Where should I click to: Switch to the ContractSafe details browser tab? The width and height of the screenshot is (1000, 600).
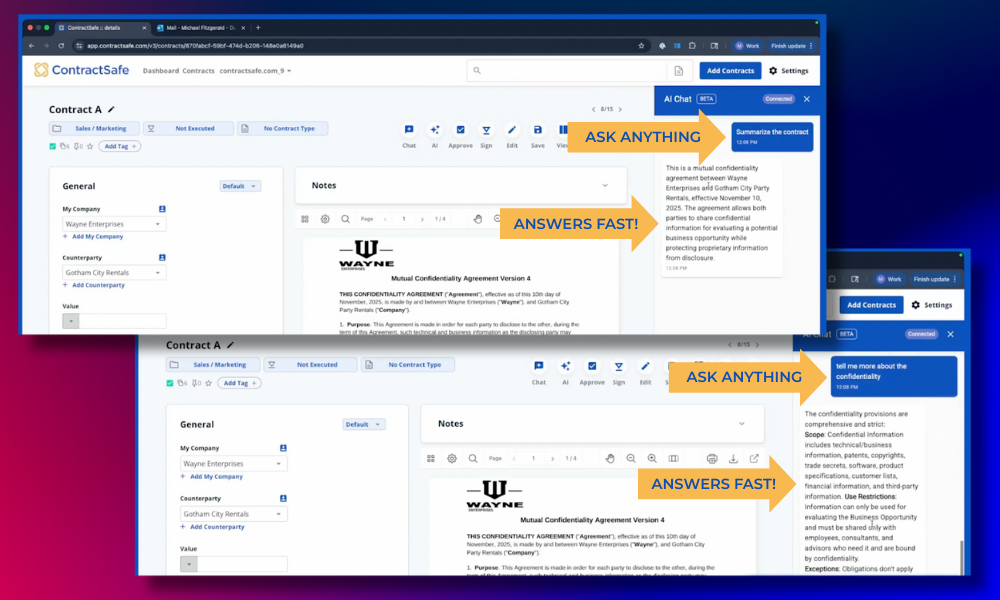point(102,28)
